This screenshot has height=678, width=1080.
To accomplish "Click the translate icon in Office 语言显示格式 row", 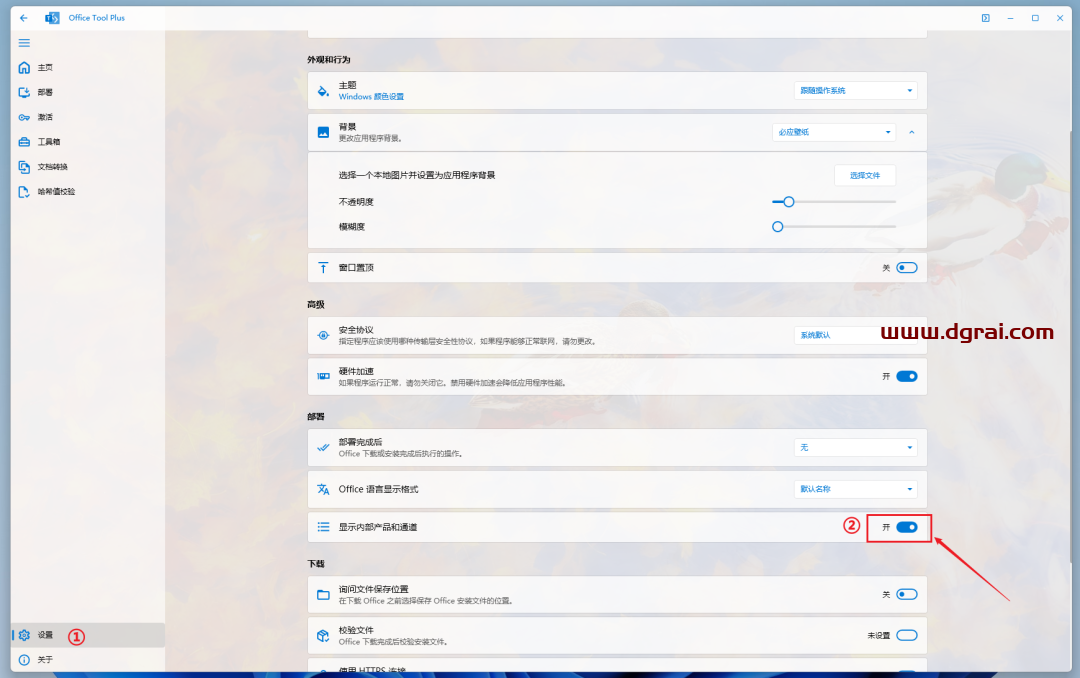I will tap(323, 489).
